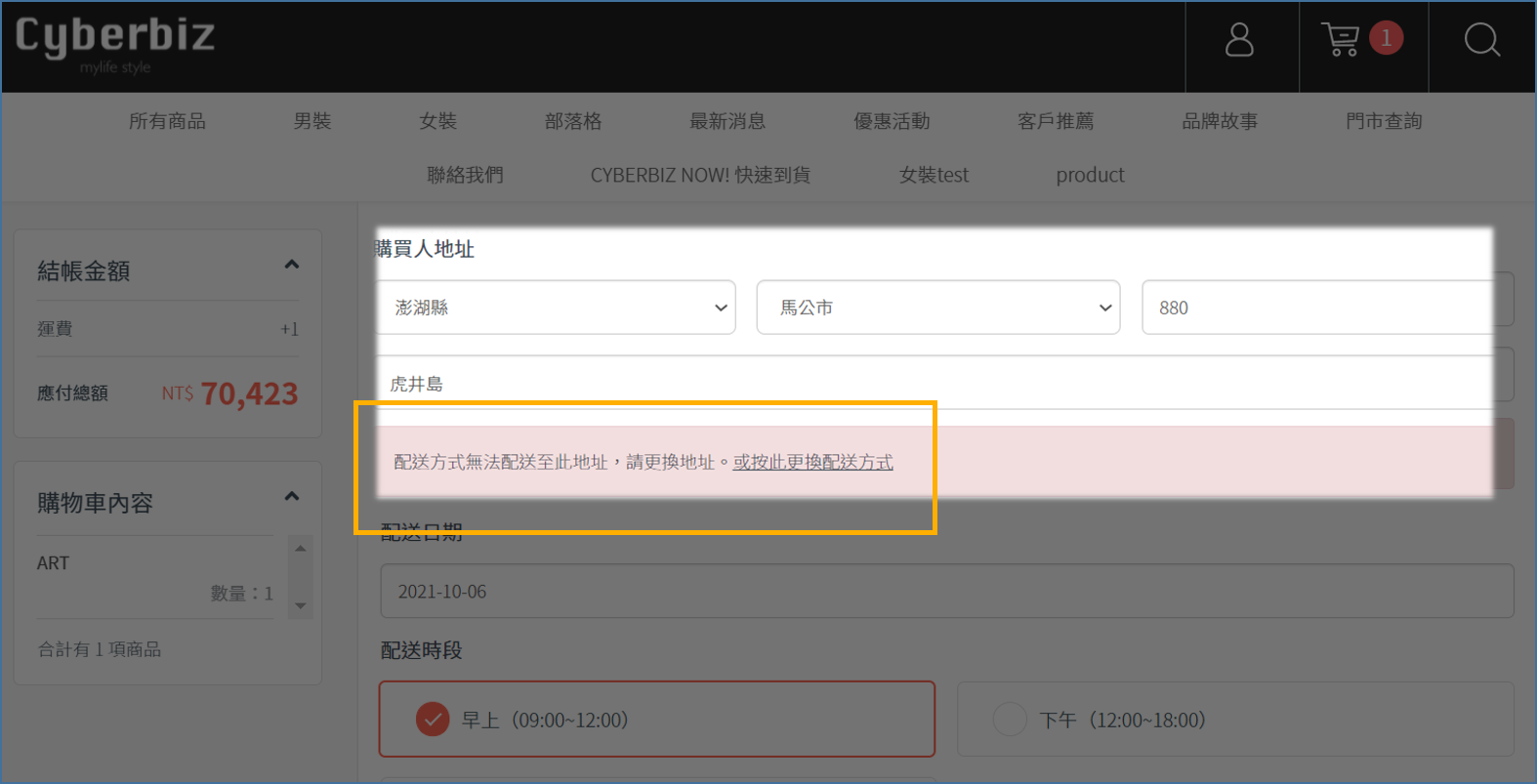Click the cart scrollbar down arrow
Screen dimensions: 1537x784
[301, 606]
